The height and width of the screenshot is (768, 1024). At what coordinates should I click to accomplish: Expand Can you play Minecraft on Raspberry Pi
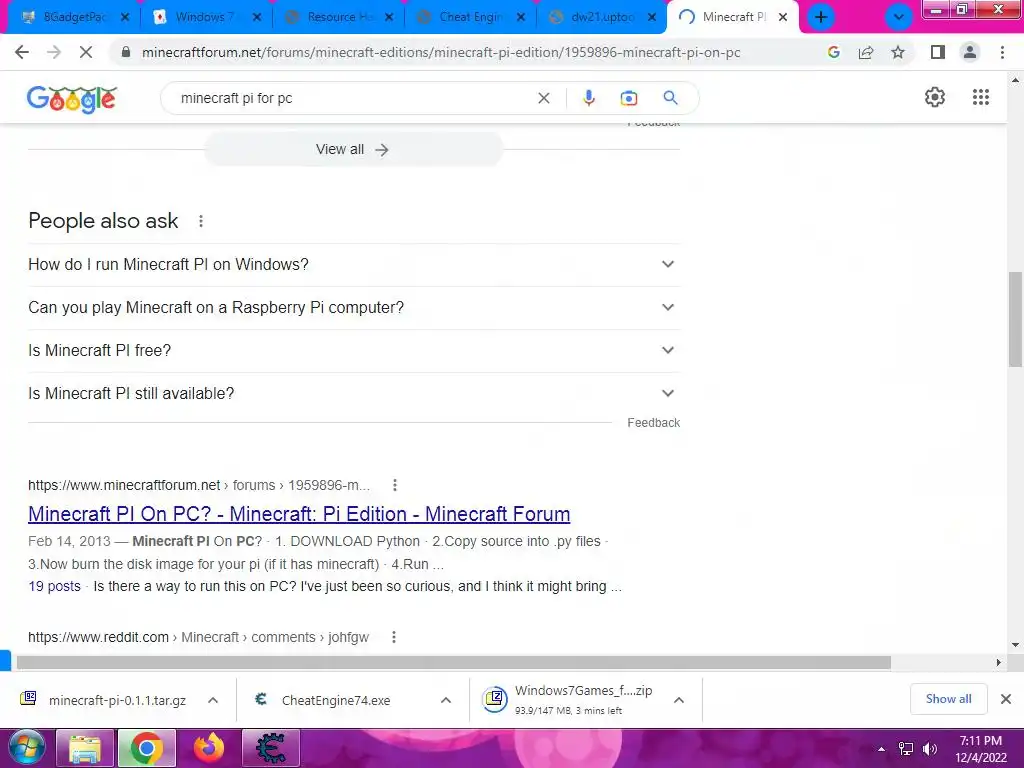(354, 308)
